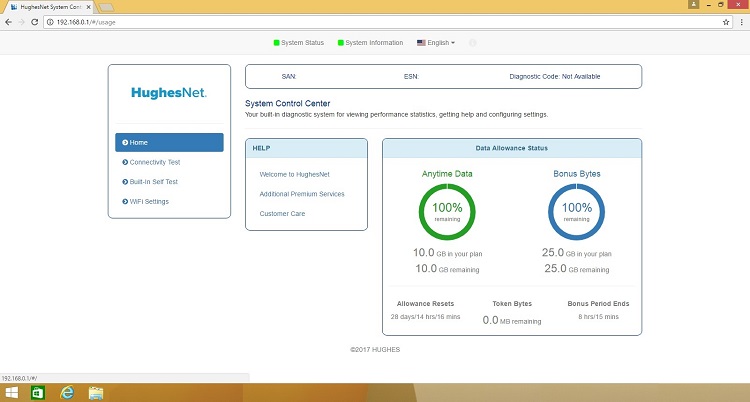The width and height of the screenshot is (750, 402).
Task: Click Diagnostic Code: Not Available text
Action: 555,77
